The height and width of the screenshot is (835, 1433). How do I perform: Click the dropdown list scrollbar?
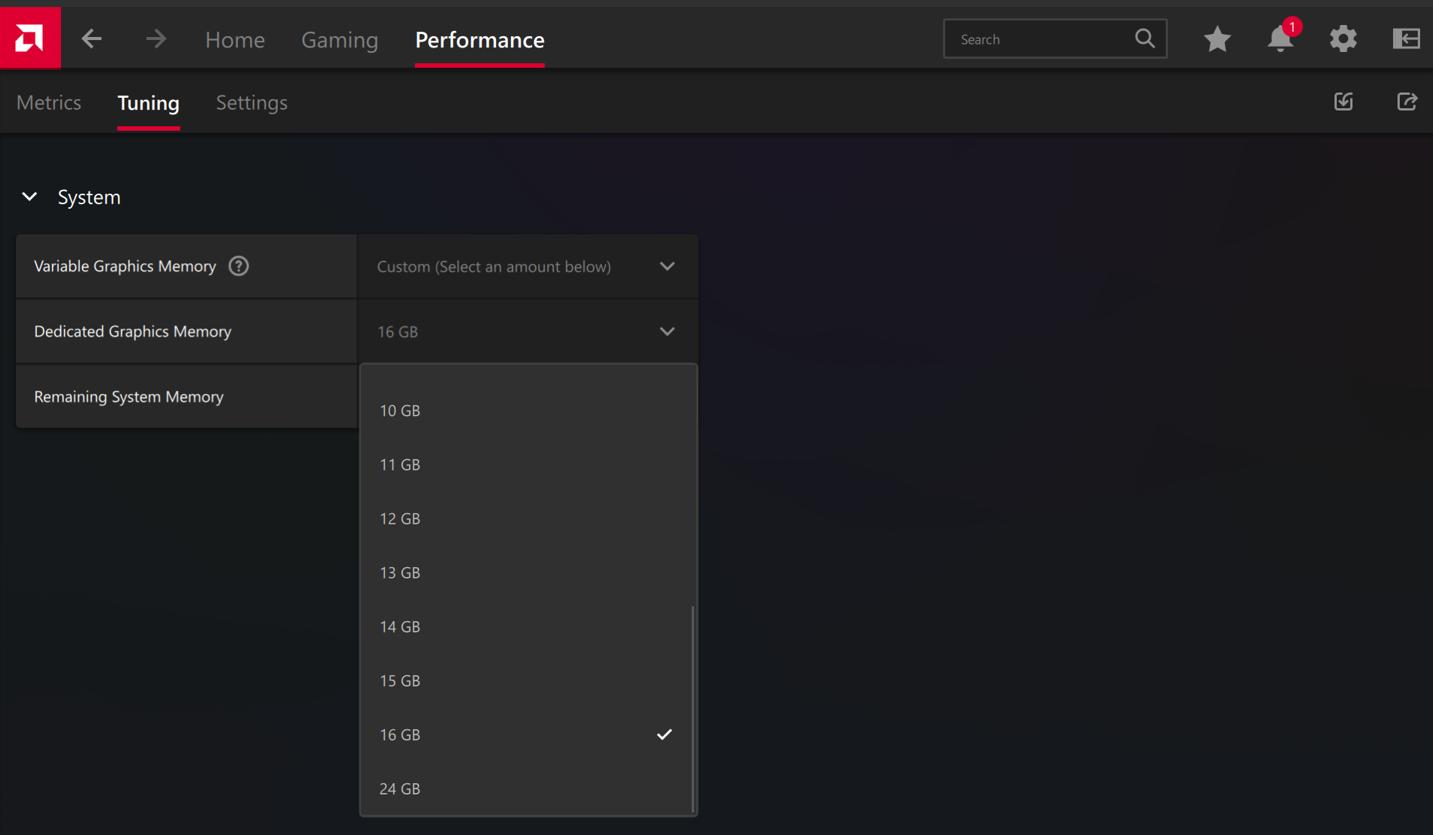coord(693,708)
